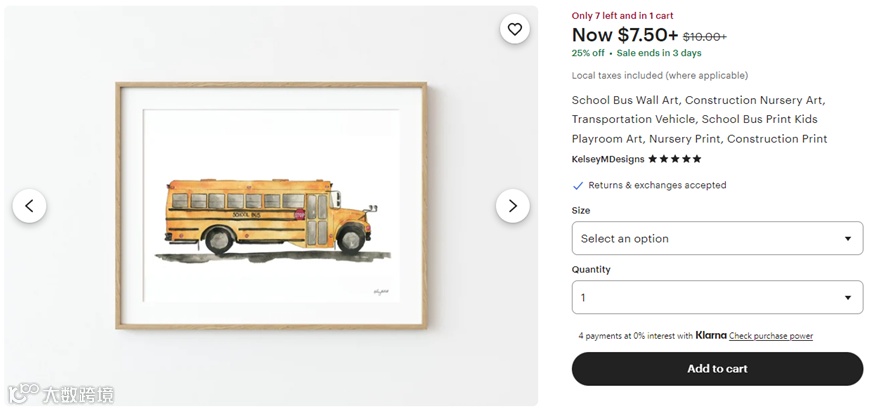The width and height of the screenshot is (869, 411).
Task: Open the Quantity dropdown
Action: click(x=716, y=298)
